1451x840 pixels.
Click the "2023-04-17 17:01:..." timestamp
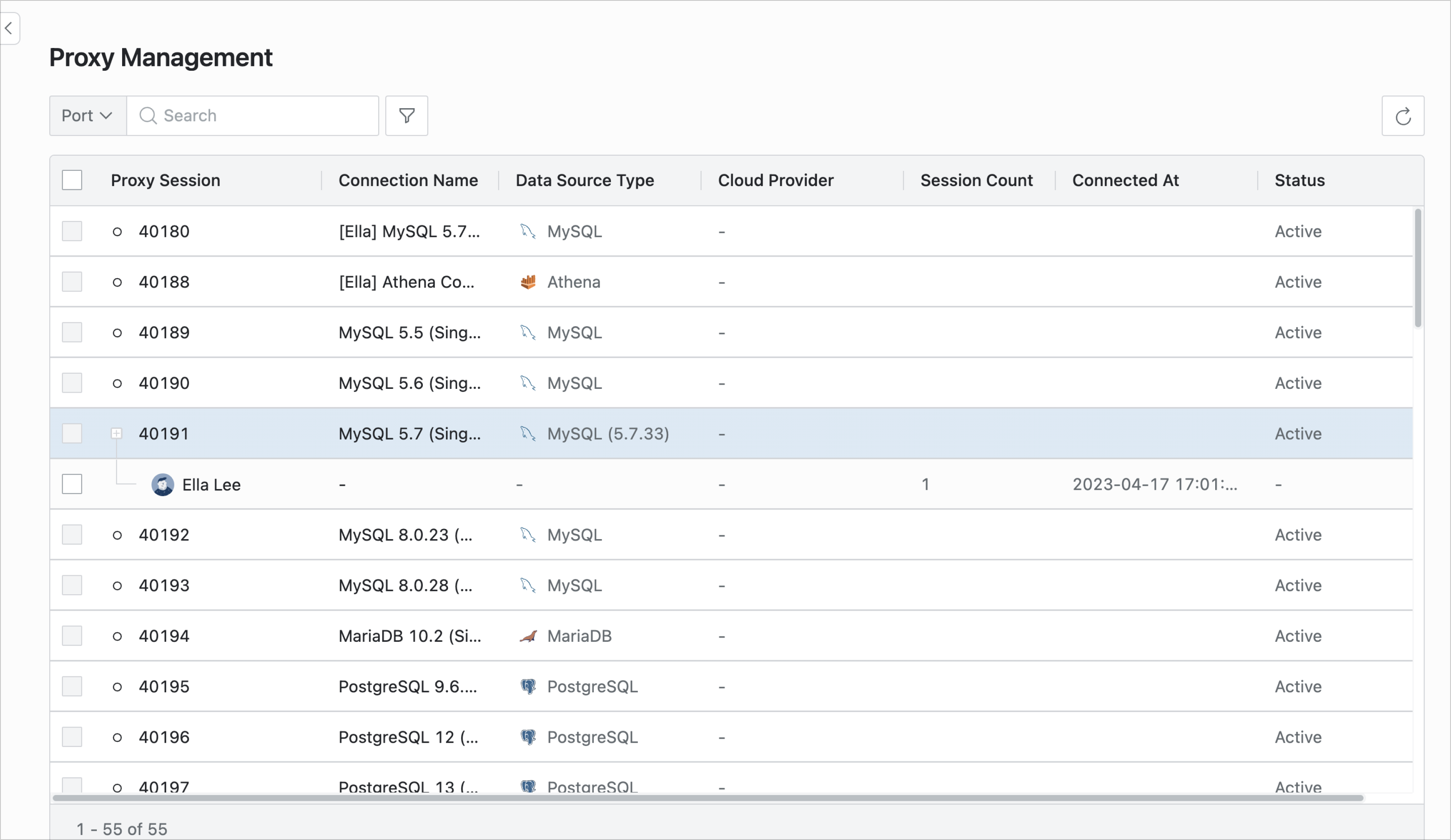coord(1155,484)
